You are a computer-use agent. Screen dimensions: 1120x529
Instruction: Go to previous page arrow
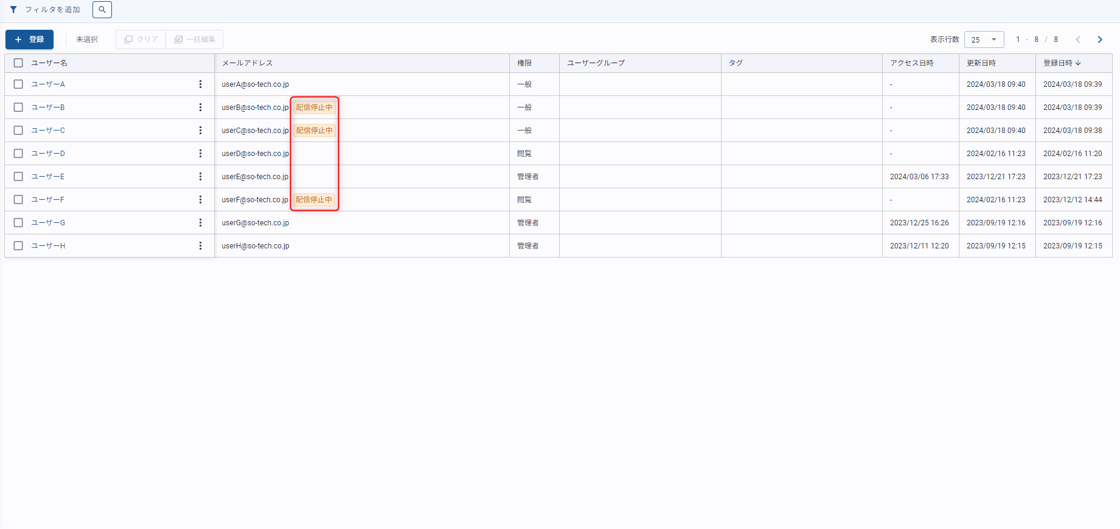point(1078,39)
